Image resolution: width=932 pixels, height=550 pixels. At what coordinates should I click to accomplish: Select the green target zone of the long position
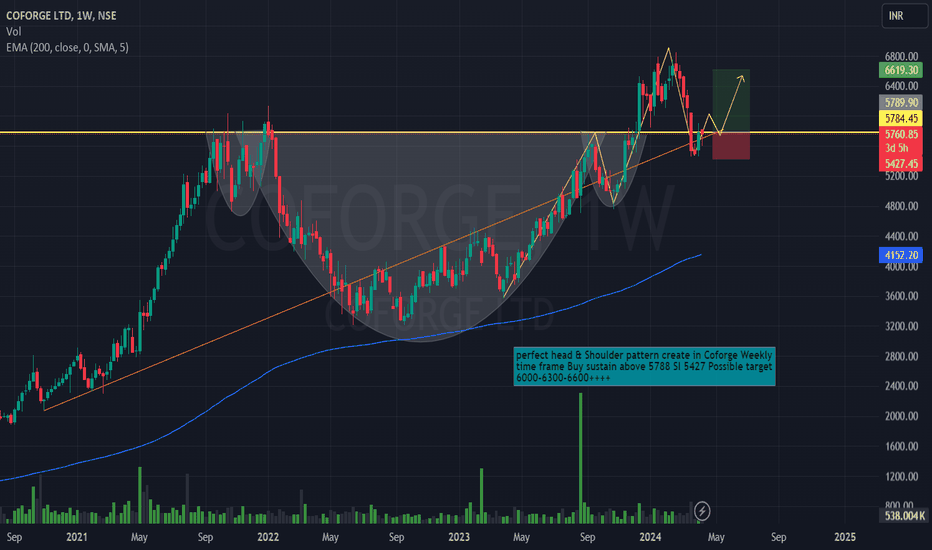[x=731, y=100]
